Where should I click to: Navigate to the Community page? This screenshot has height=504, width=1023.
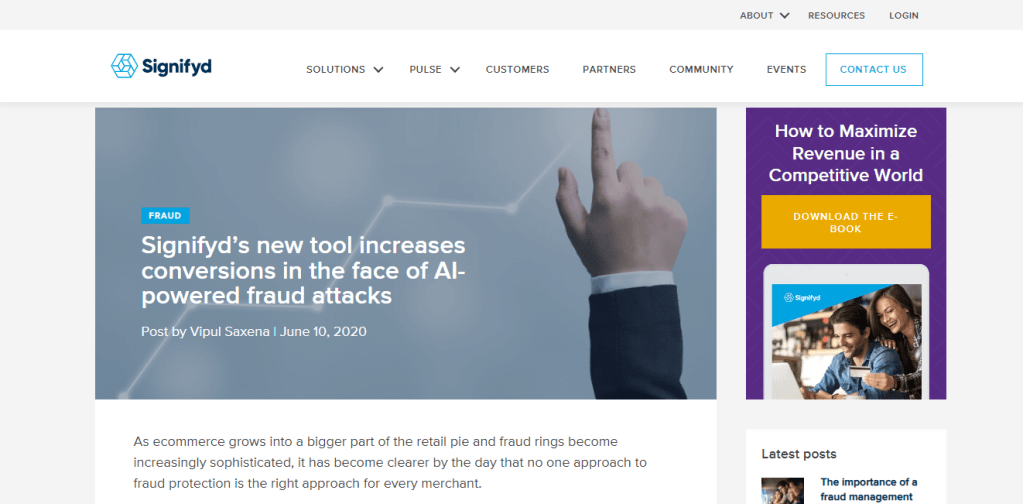pos(701,69)
